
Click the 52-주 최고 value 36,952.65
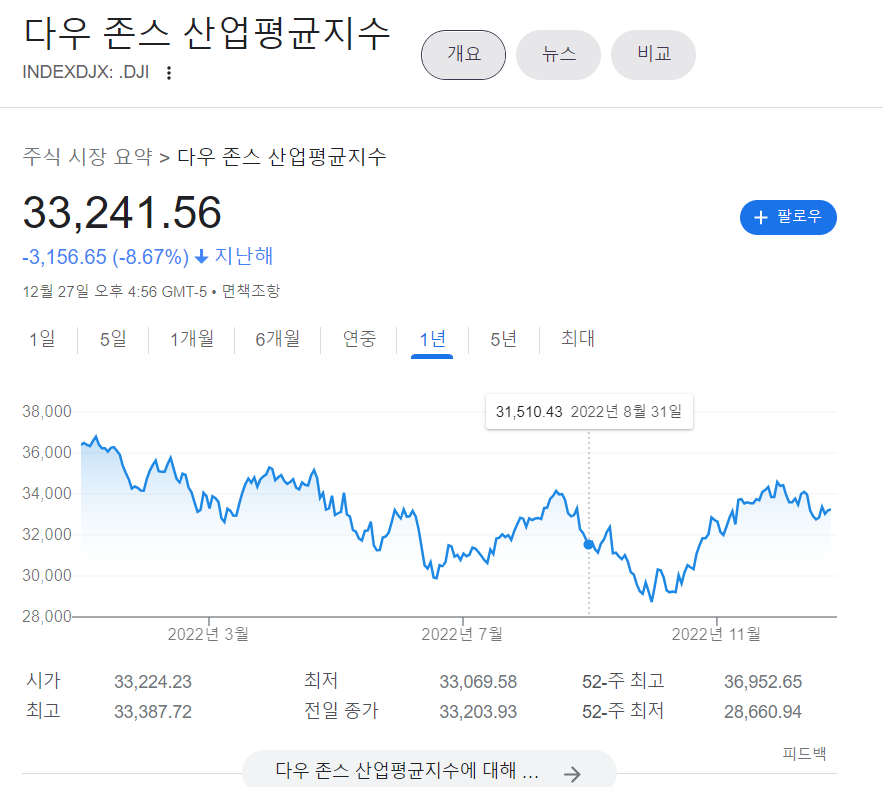[762, 682]
